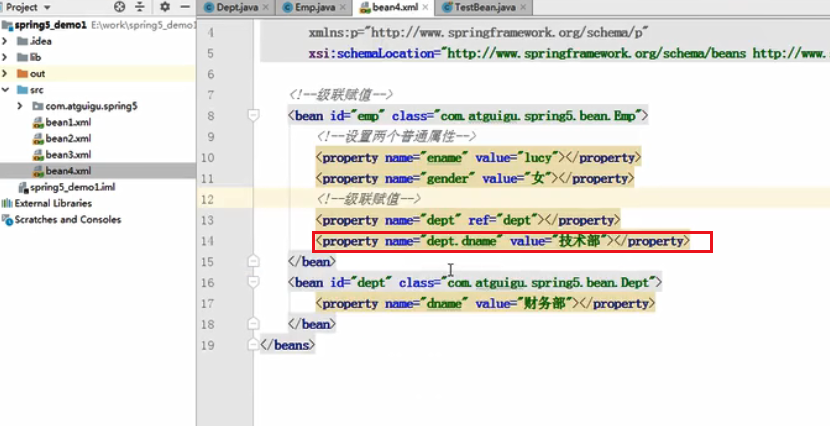The image size is (830, 426).
Task: Open bean1.xml in the project tree
Action: [x=68, y=122]
